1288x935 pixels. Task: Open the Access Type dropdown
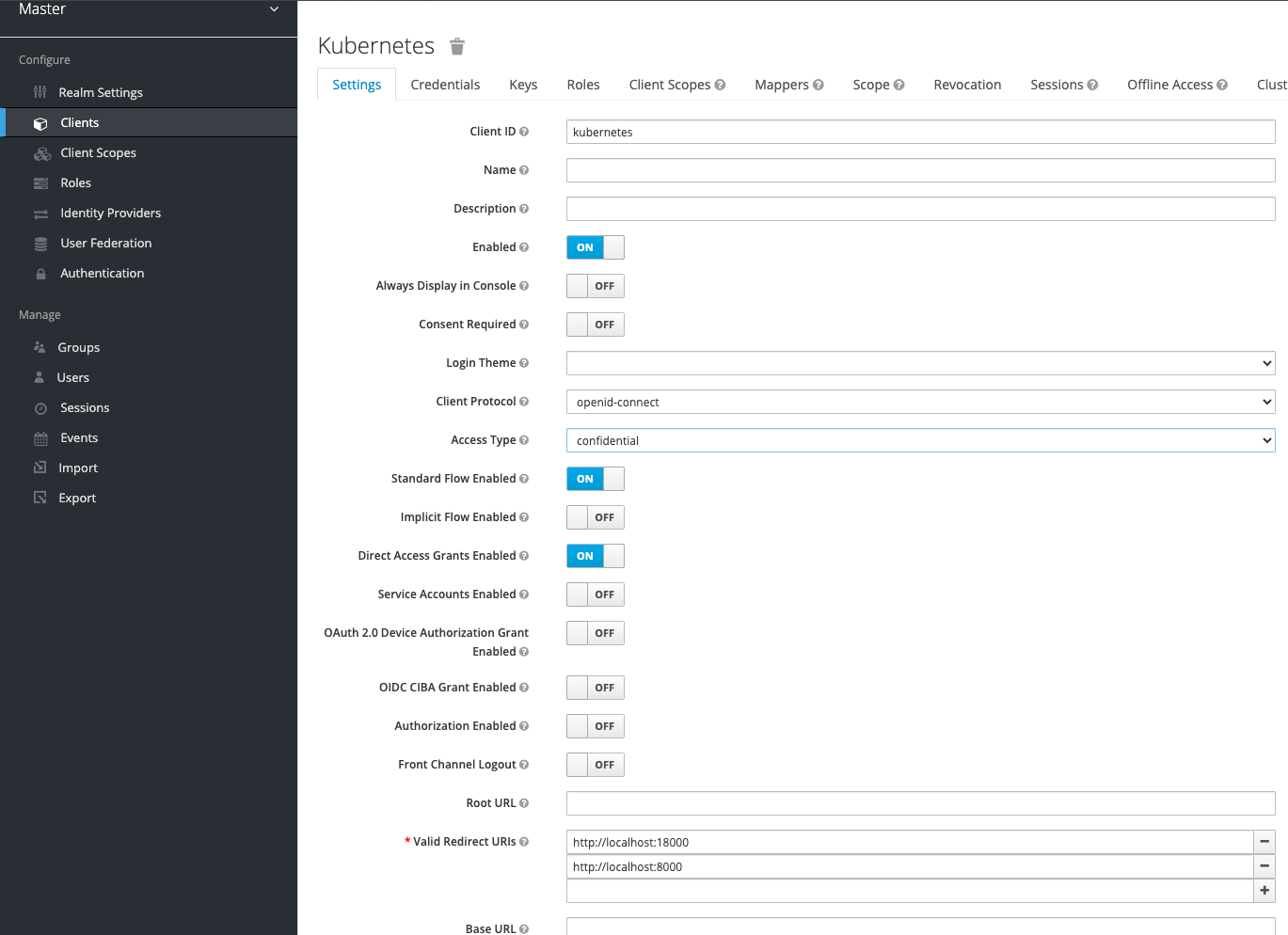921,440
